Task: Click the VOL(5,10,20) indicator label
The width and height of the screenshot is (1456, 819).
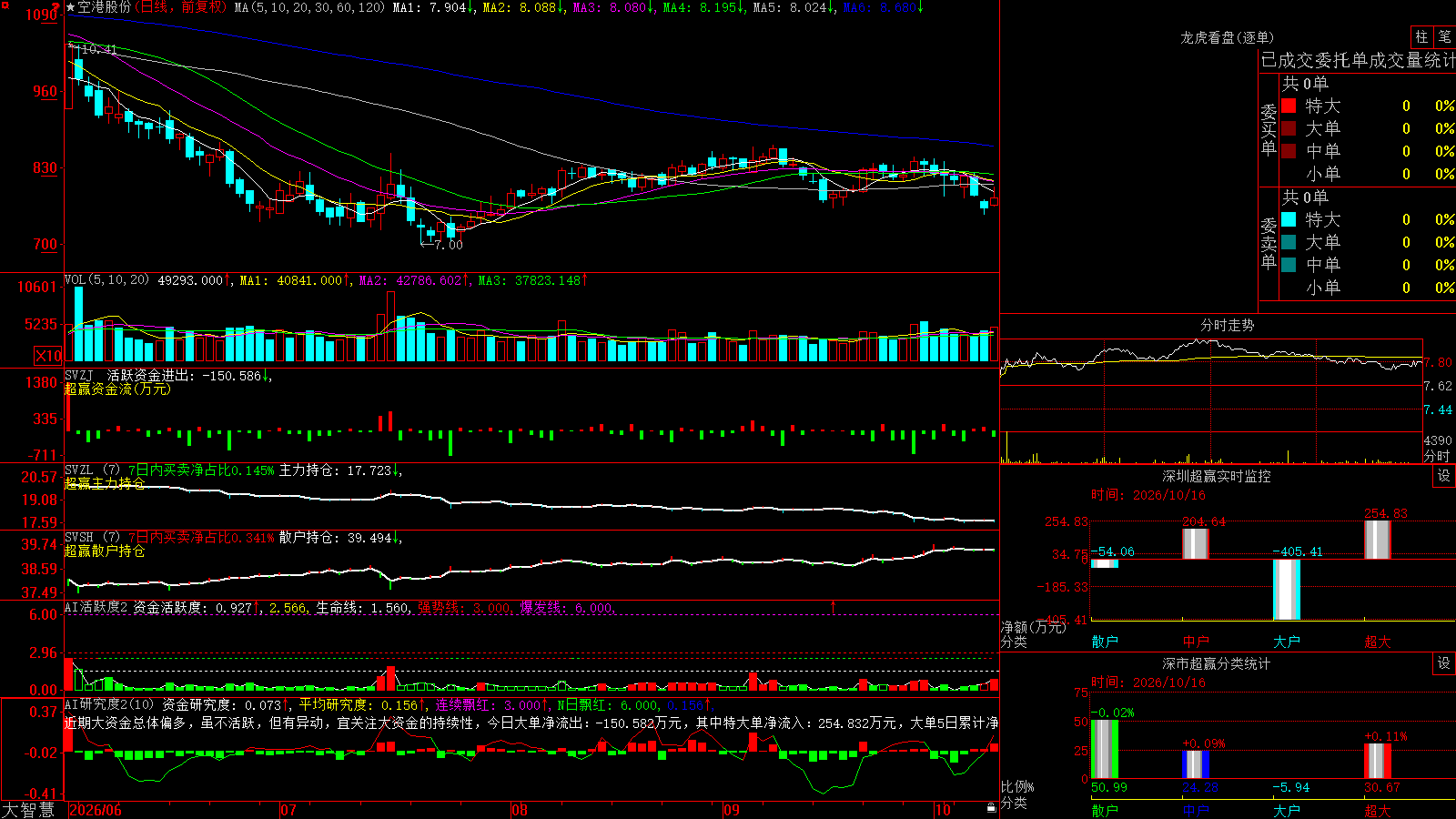Action: point(107,279)
